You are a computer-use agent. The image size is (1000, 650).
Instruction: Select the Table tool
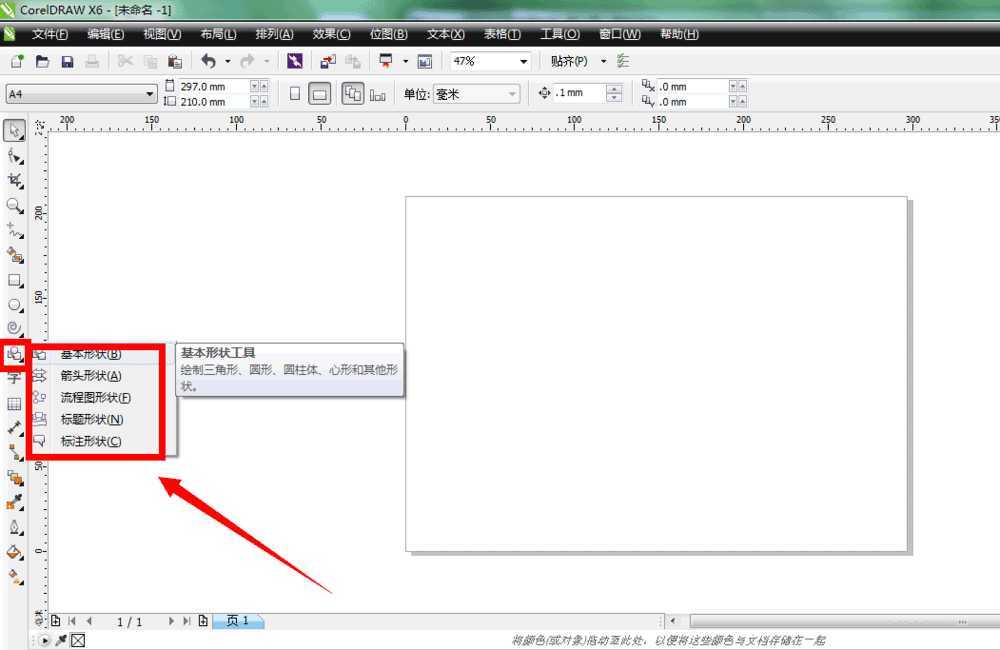pos(15,404)
